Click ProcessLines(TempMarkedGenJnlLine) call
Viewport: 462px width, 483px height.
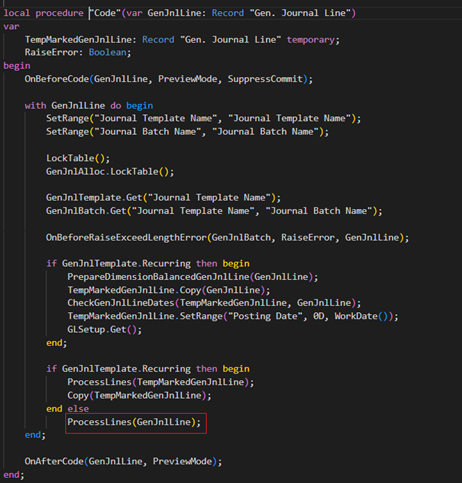(x=161, y=382)
